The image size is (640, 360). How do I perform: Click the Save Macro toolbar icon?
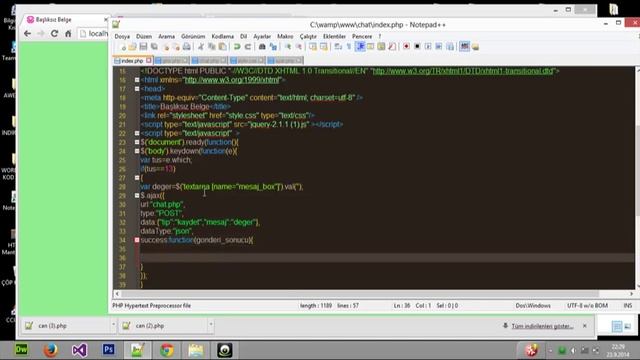[x=450, y=47]
